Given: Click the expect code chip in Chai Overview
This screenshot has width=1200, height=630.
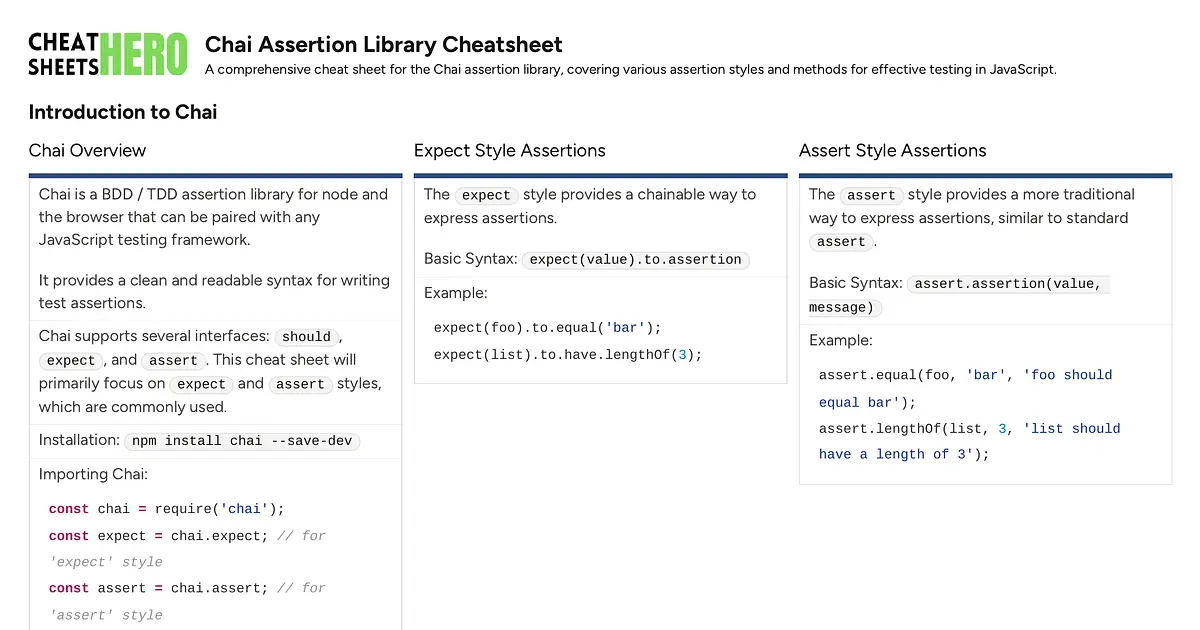Looking at the screenshot, I should coord(71,360).
